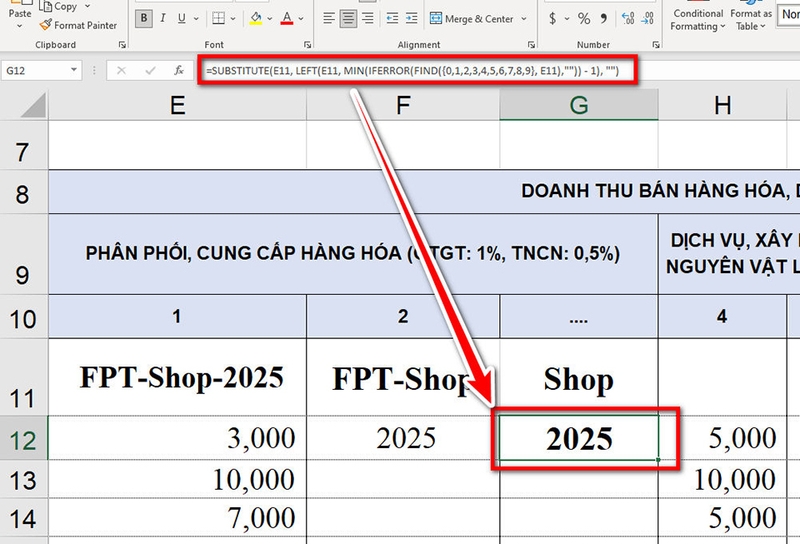Select the PHÂN PHỐI, CUNG CẤP HÀNG HÓA header cell
Viewport: 800px width, 544px height.
(x=353, y=254)
